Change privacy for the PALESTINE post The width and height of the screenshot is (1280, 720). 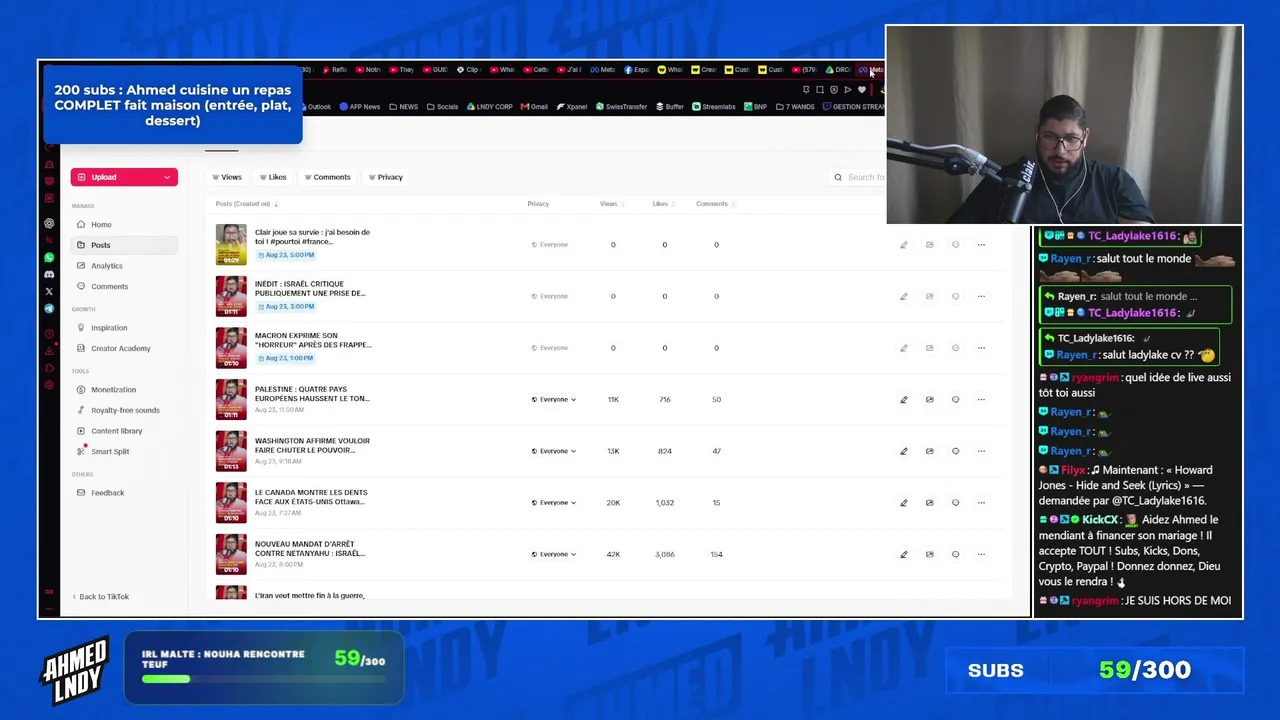[x=554, y=400]
